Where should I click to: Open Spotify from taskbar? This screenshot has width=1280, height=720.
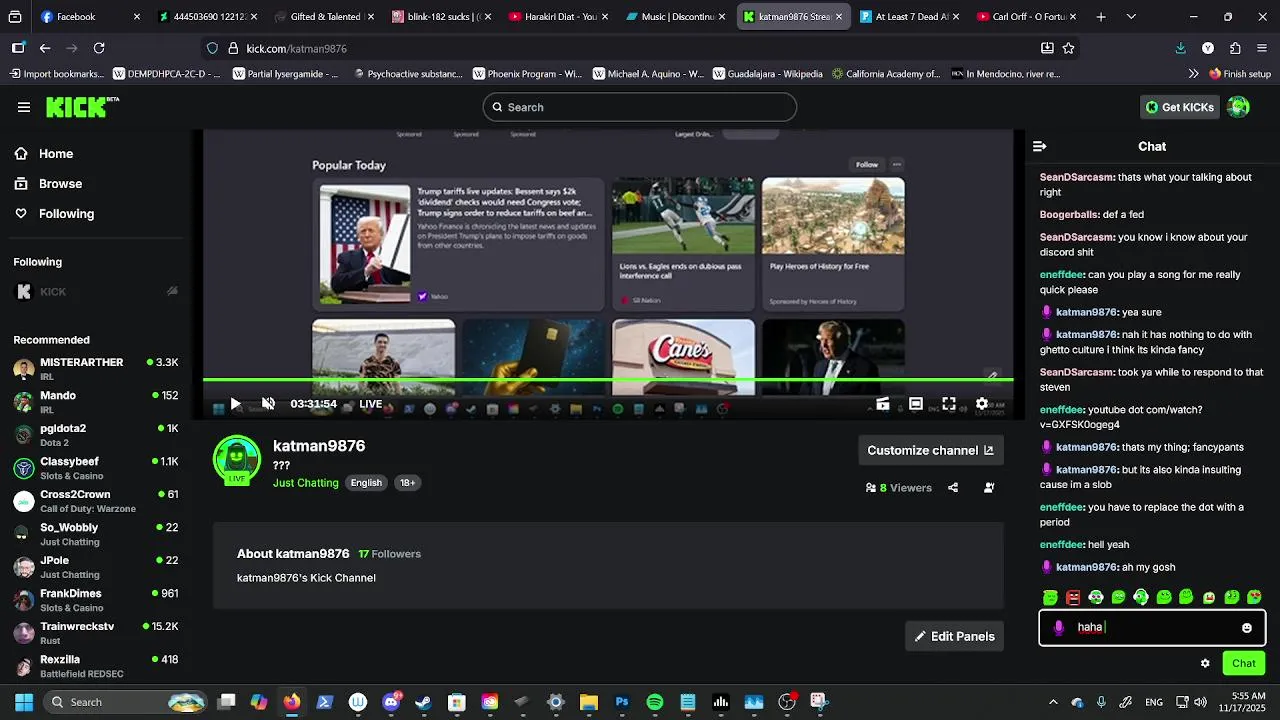tap(655, 702)
